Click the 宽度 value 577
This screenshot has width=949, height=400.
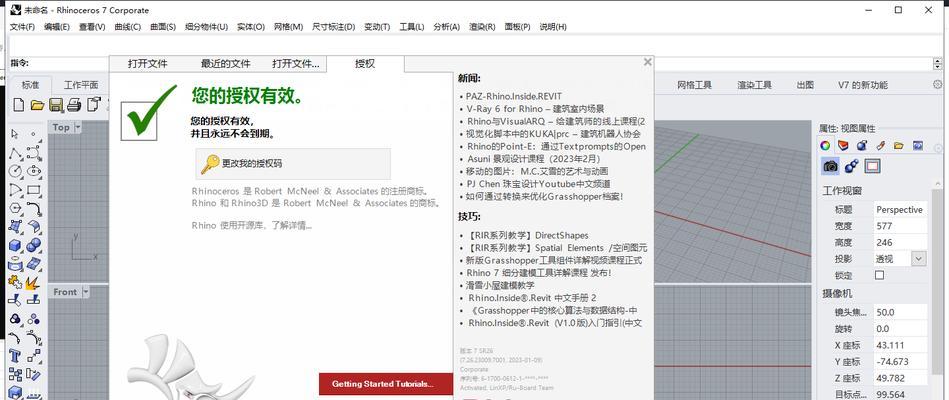coord(900,226)
